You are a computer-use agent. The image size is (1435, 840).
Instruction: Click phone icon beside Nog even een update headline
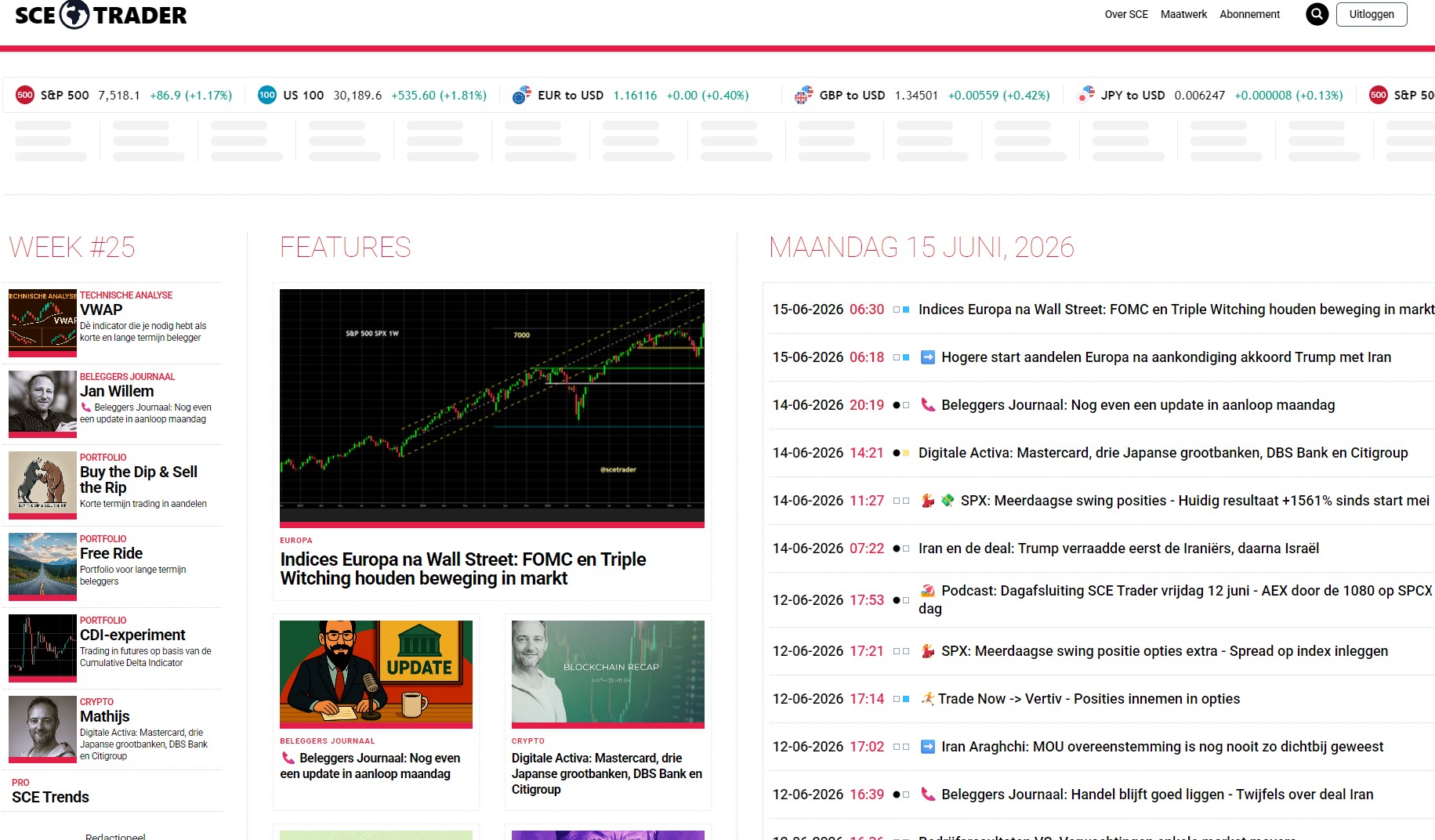tap(927, 405)
